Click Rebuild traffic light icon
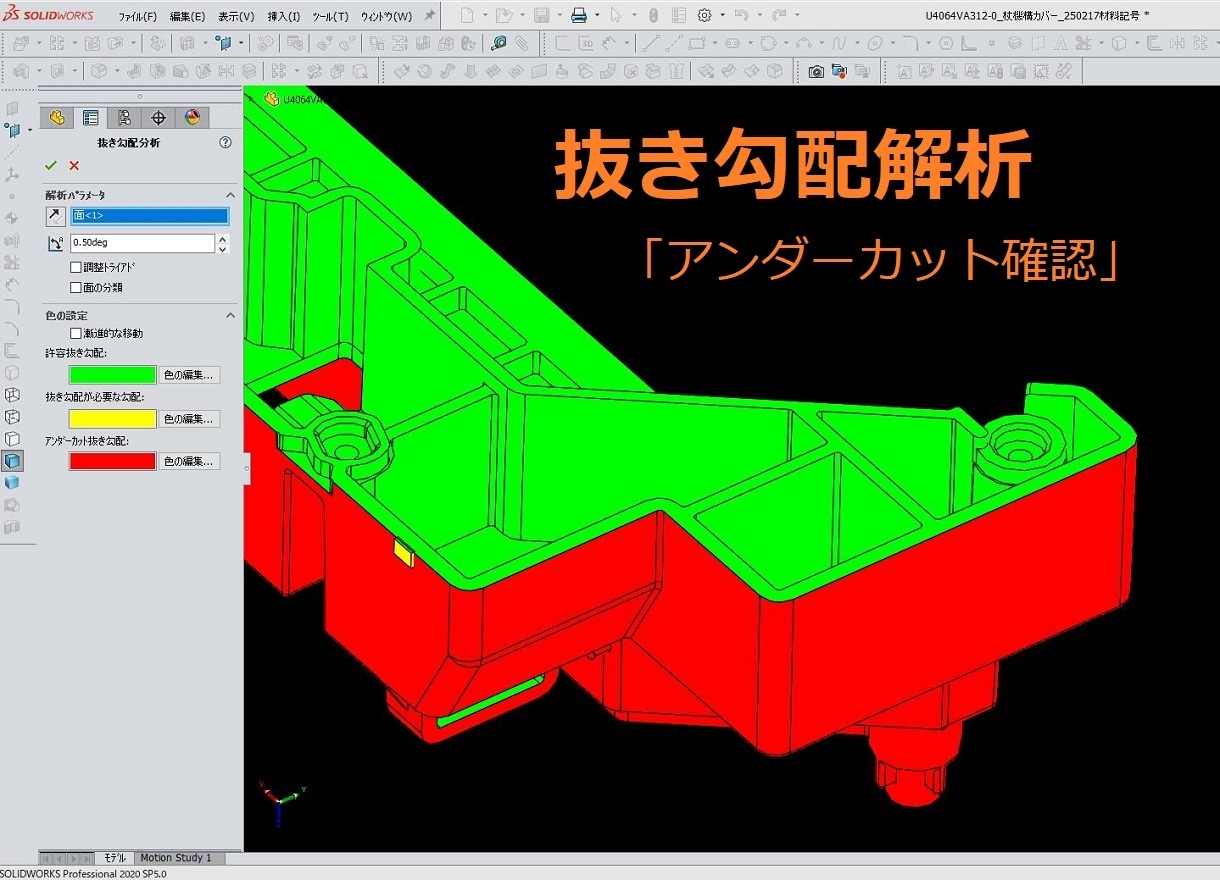 [x=653, y=16]
